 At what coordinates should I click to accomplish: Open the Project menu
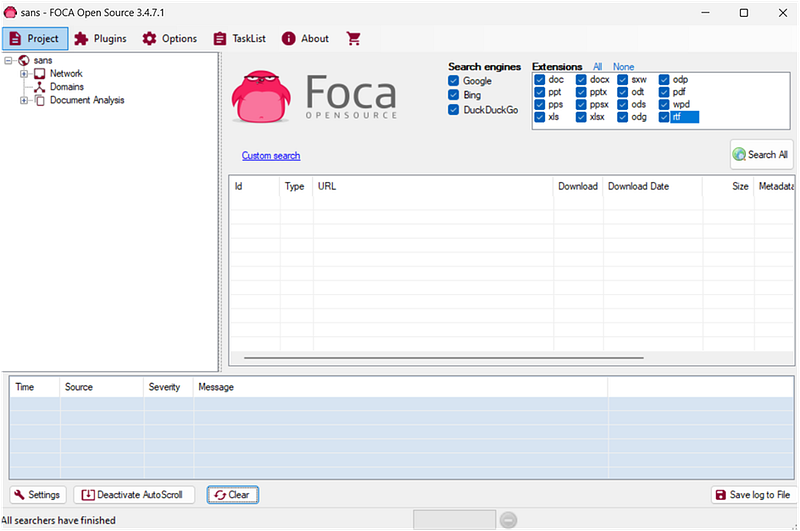pyautogui.click(x=35, y=38)
